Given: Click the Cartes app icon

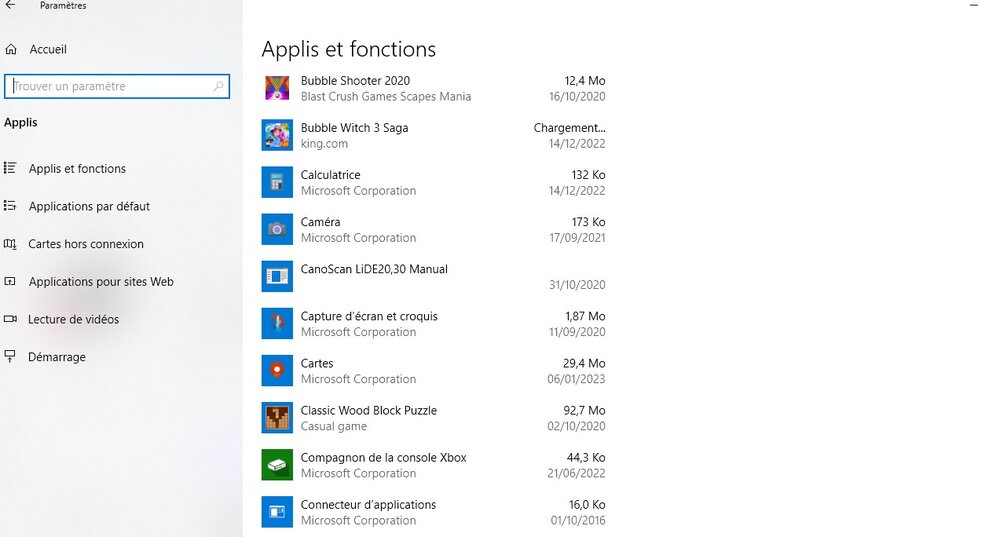Looking at the screenshot, I should (277, 370).
